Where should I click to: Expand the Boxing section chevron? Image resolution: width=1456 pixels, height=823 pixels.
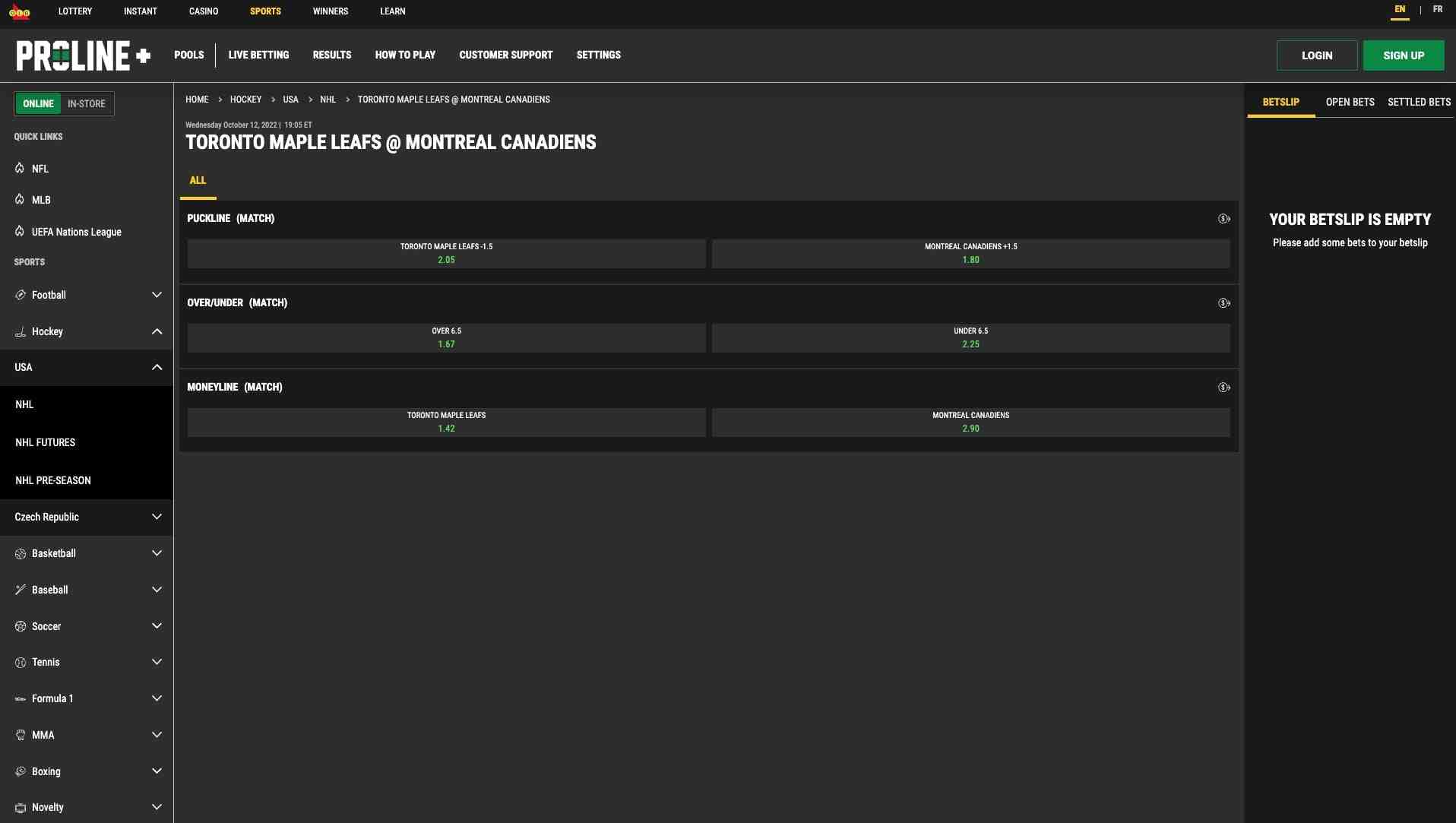[x=157, y=771]
